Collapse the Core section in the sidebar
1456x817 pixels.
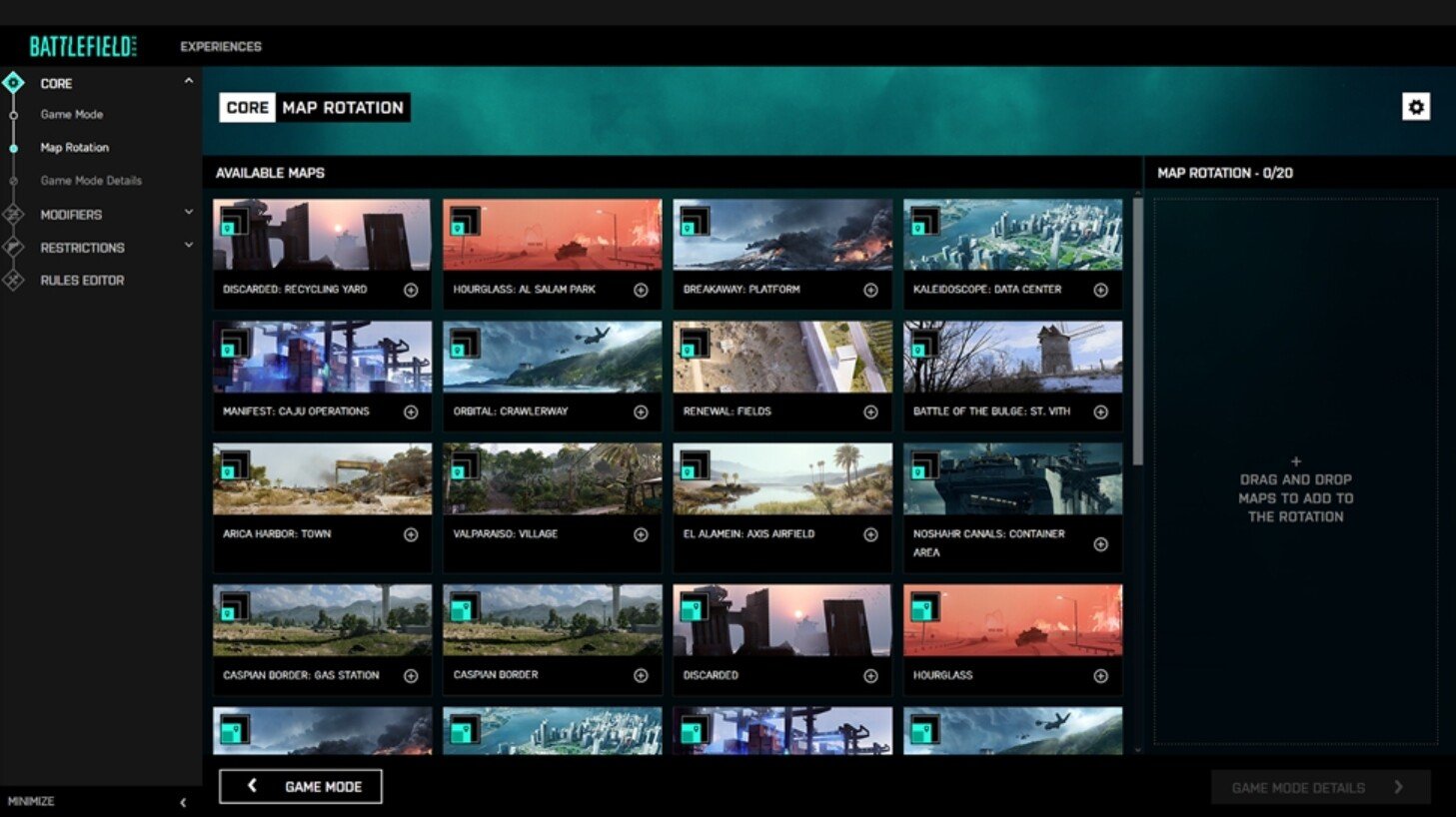(x=188, y=81)
